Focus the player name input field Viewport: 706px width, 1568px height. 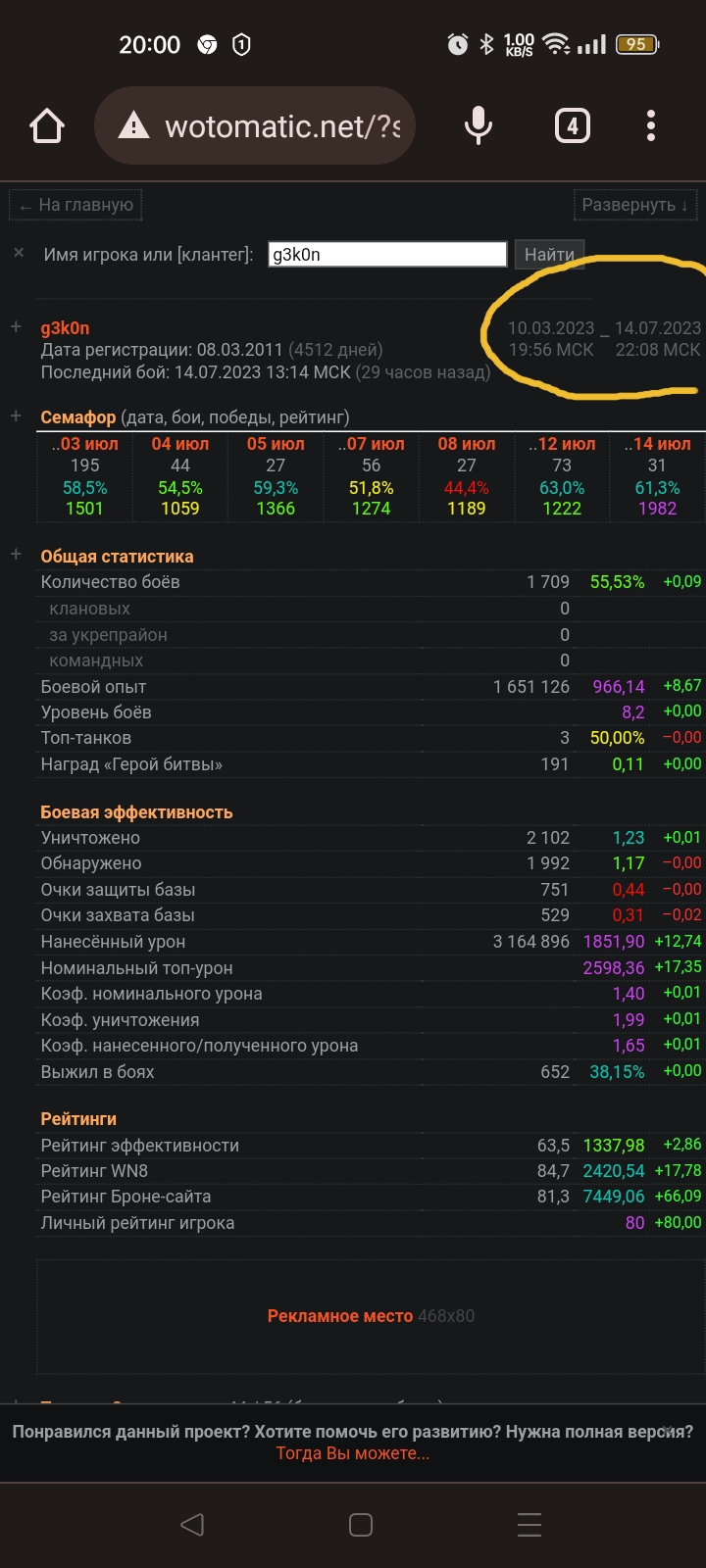(387, 254)
